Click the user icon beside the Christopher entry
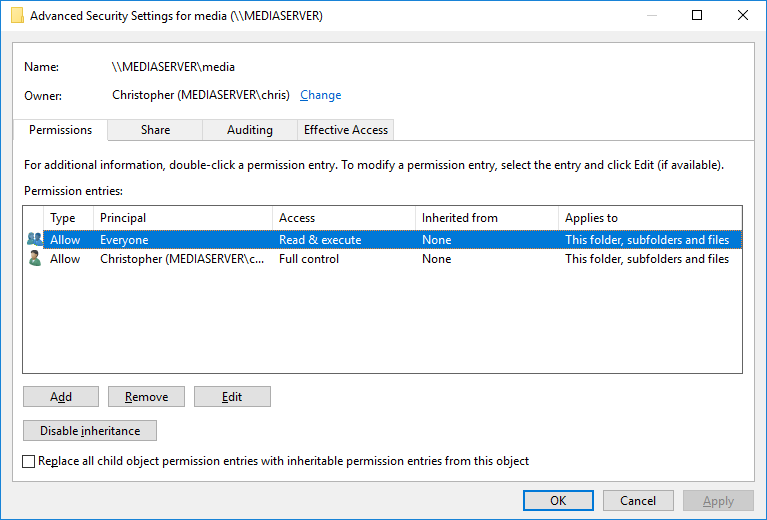This screenshot has height=520, width=767. (x=35, y=259)
